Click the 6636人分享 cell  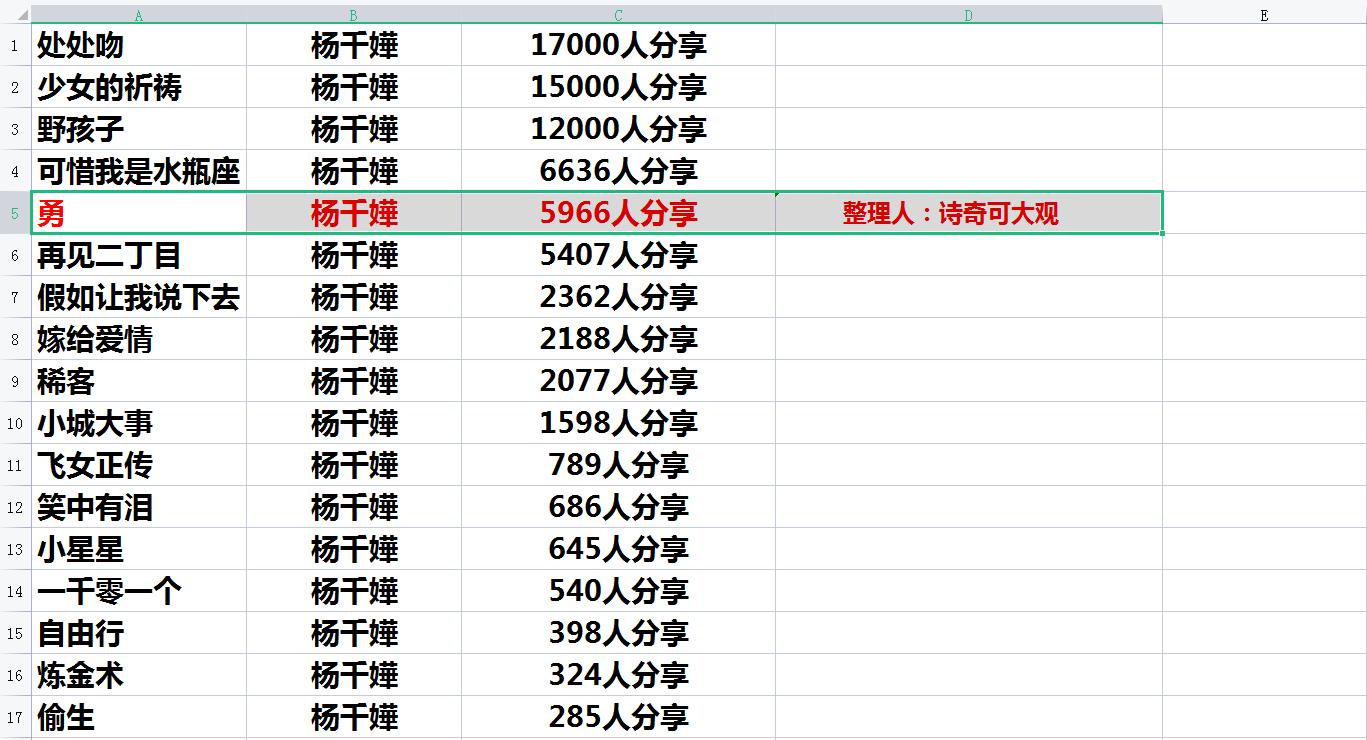click(x=618, y=171)
